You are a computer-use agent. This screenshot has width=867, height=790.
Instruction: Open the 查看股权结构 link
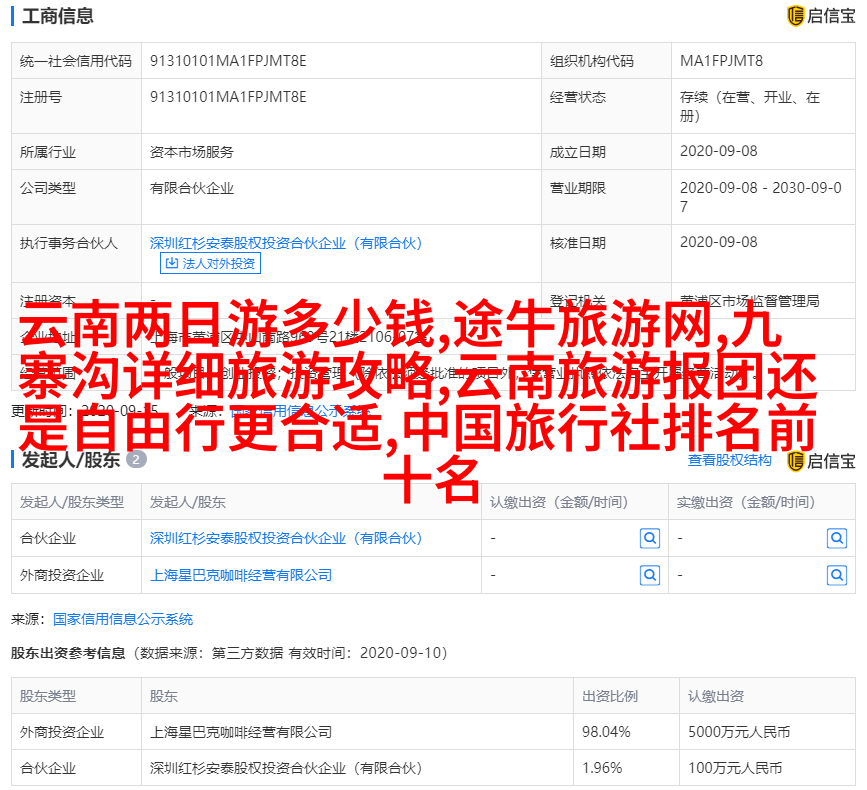click(x=729, y=460)
